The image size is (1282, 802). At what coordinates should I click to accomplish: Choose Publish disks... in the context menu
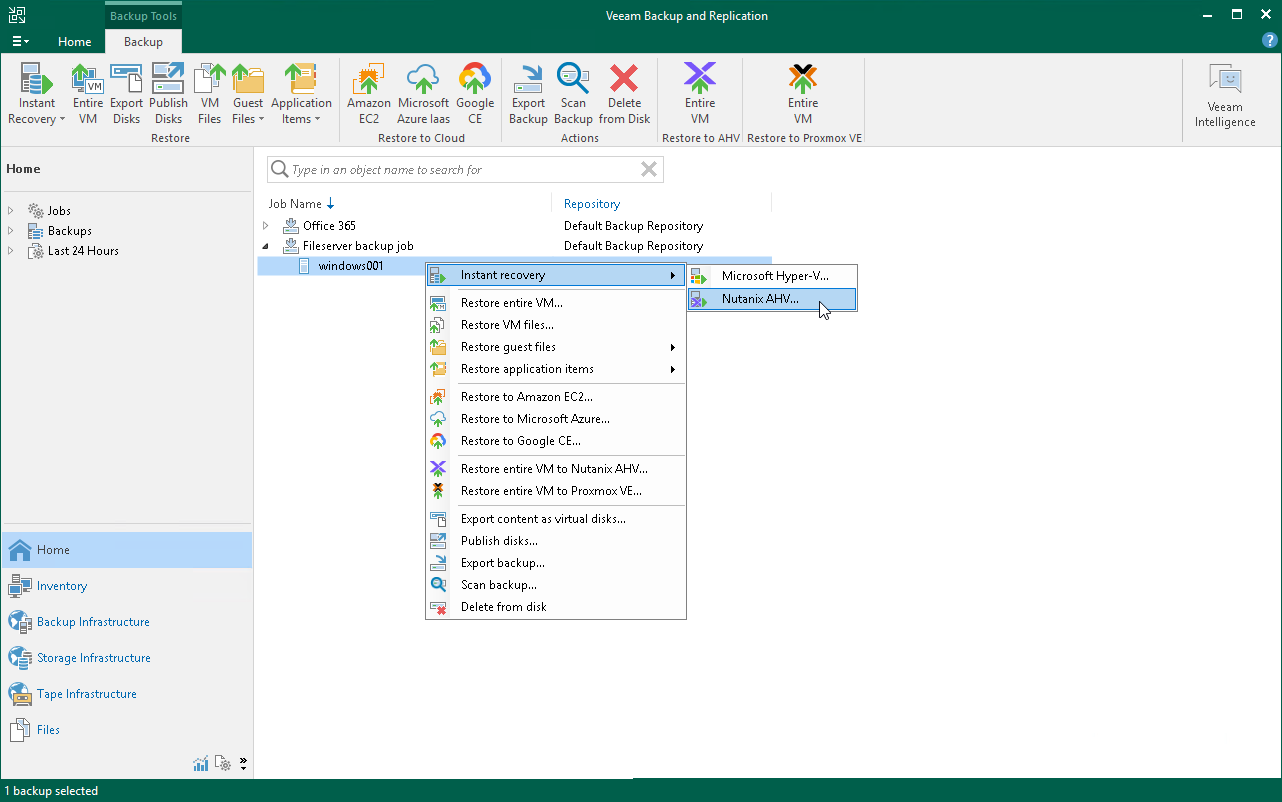556,541
